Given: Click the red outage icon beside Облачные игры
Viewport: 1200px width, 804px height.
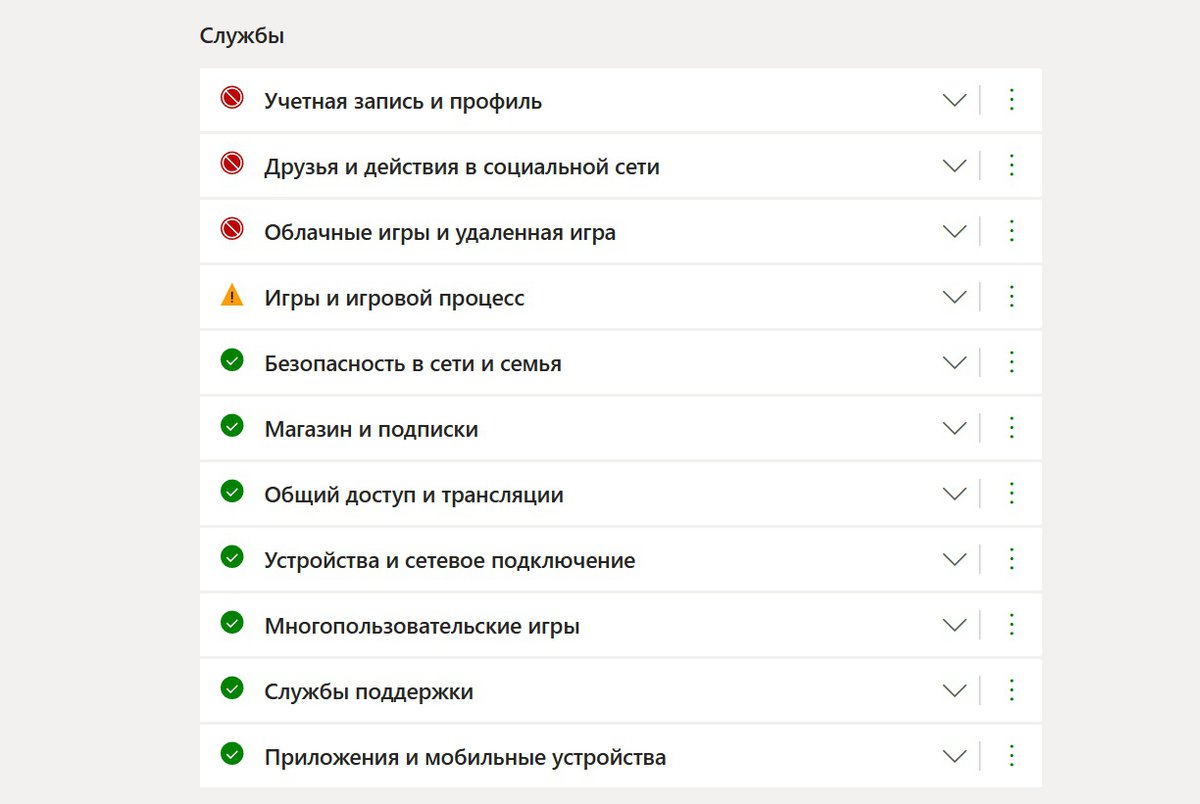Looking at the screenshot, I should point(232,230).
